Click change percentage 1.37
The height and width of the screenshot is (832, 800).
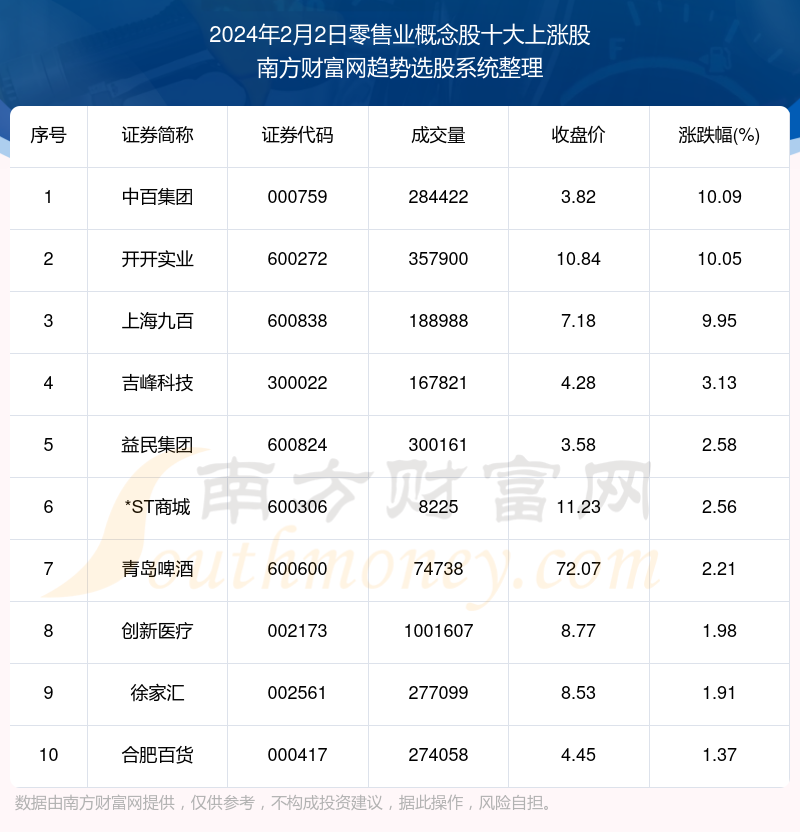719,755
